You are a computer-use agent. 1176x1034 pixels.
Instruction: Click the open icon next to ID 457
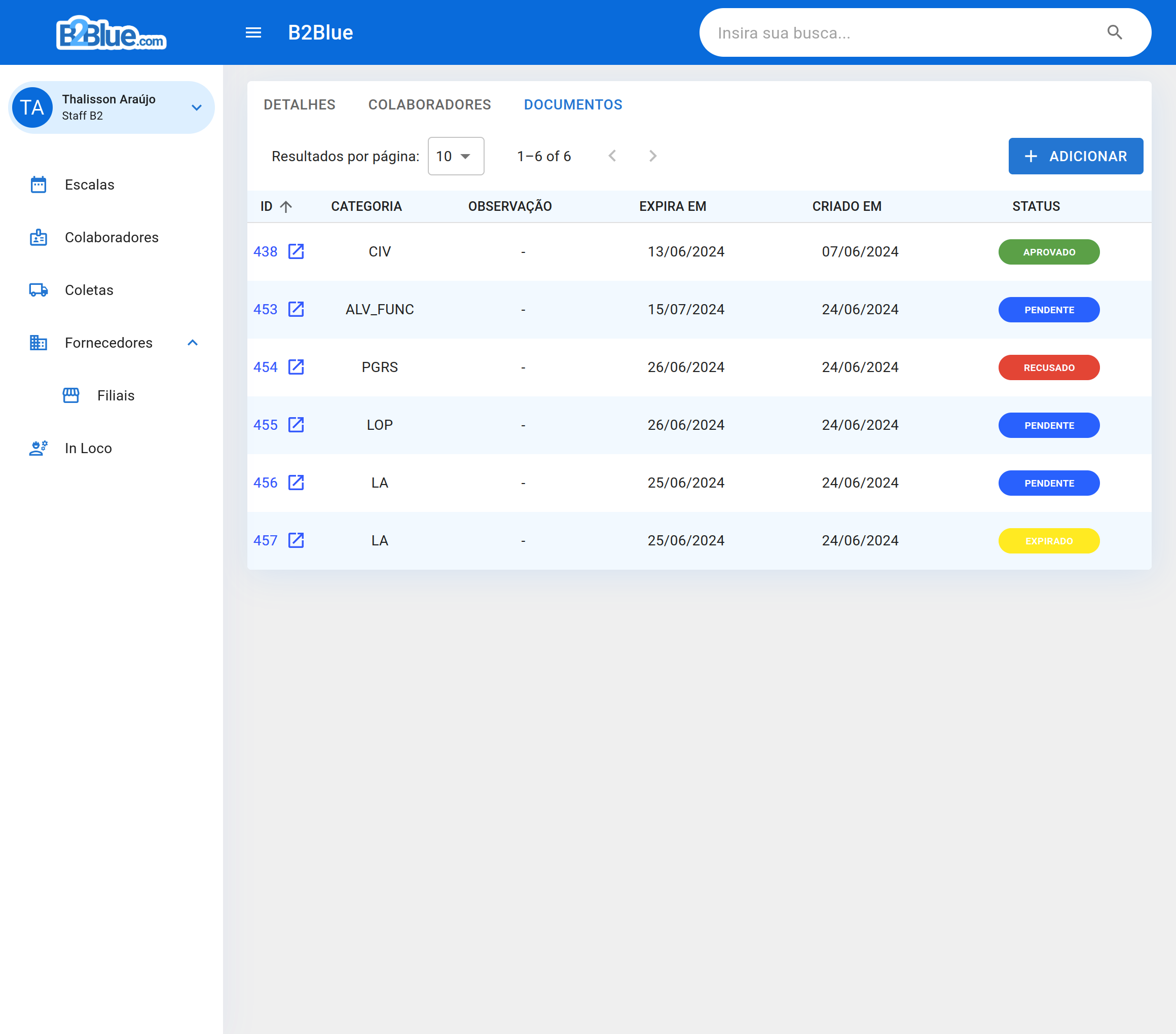(x=296, y=540)
